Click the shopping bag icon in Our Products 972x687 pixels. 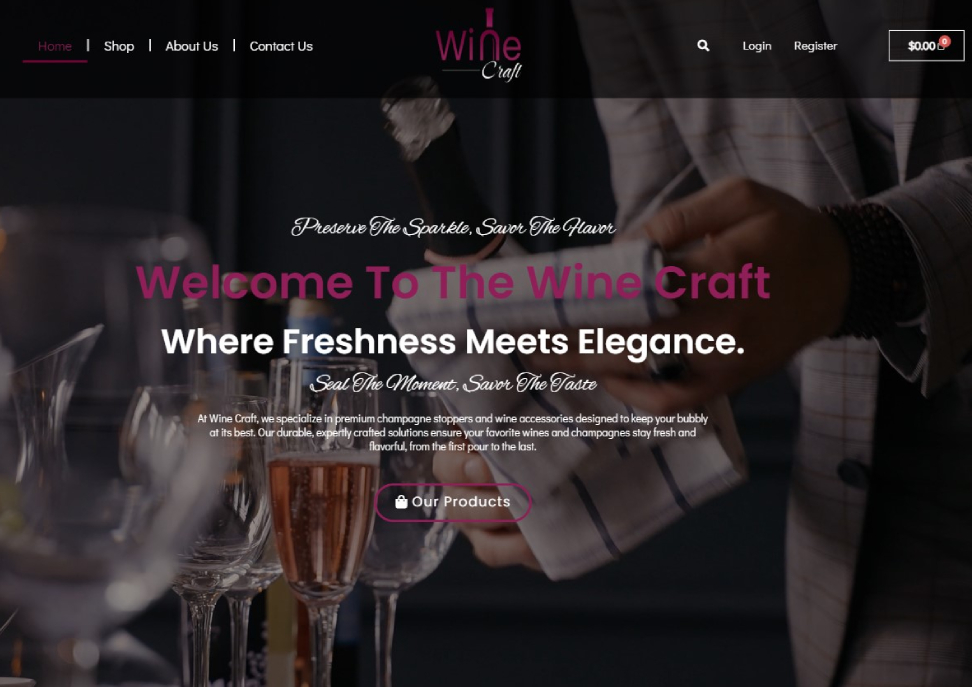coord(401,502)
